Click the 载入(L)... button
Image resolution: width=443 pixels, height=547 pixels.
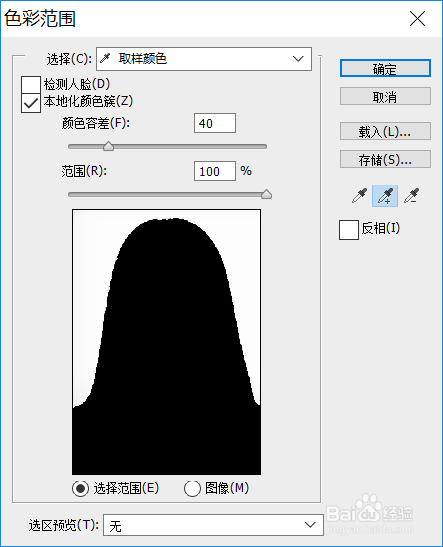[x=385, y=131]
